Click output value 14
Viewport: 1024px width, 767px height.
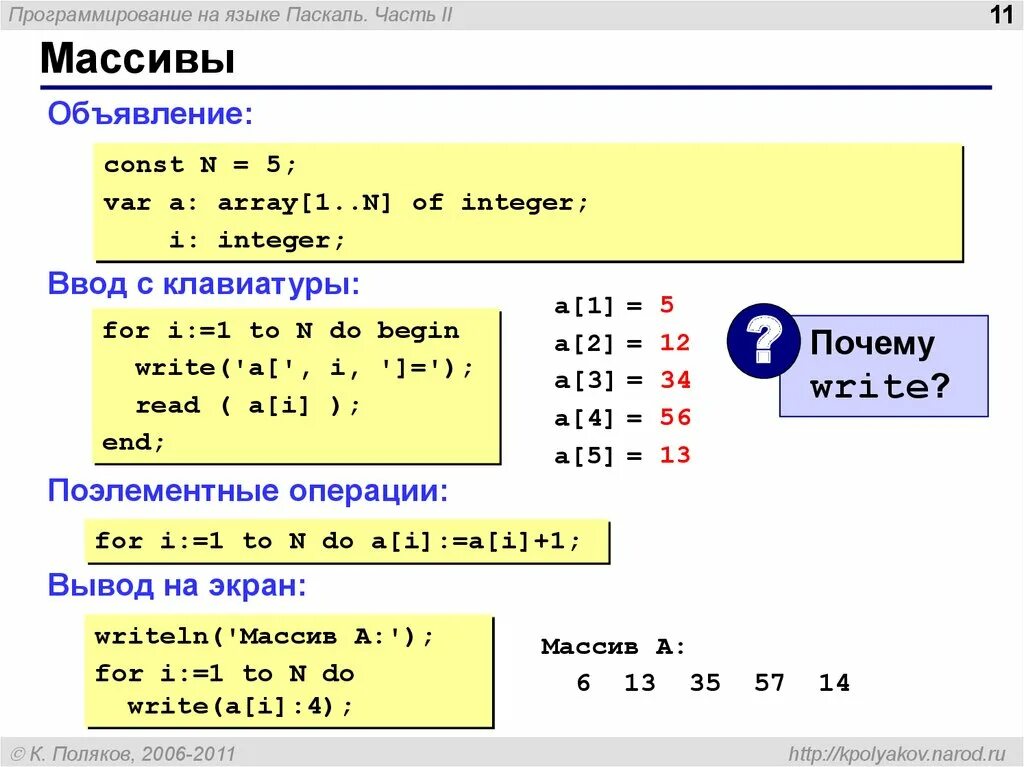(834, 683)
